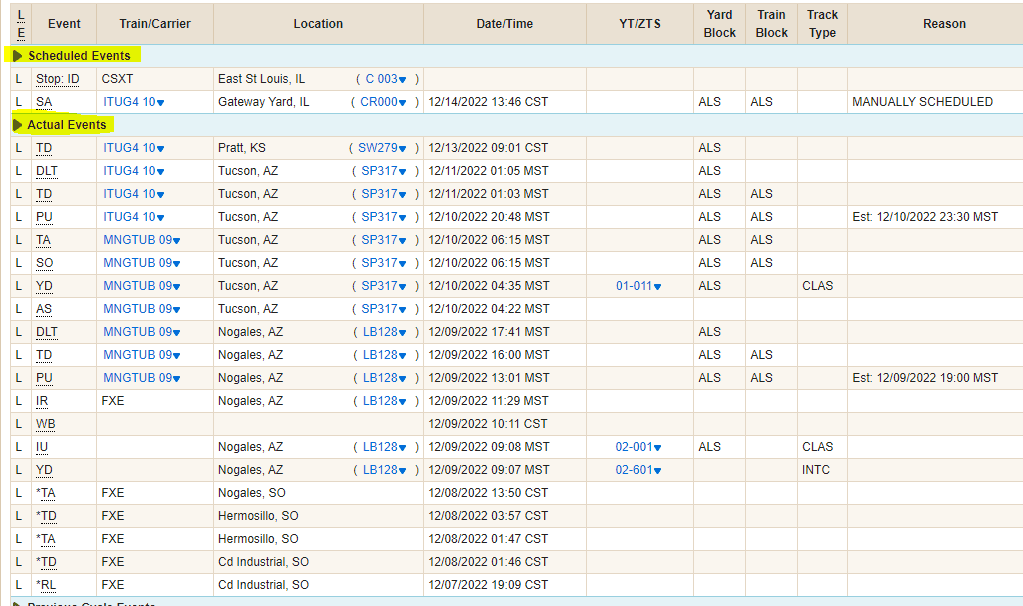Open MNGTUB 09 link in 12/09/2022 16:00 row
Screen dimensions: 1023x606
point(142,355)
